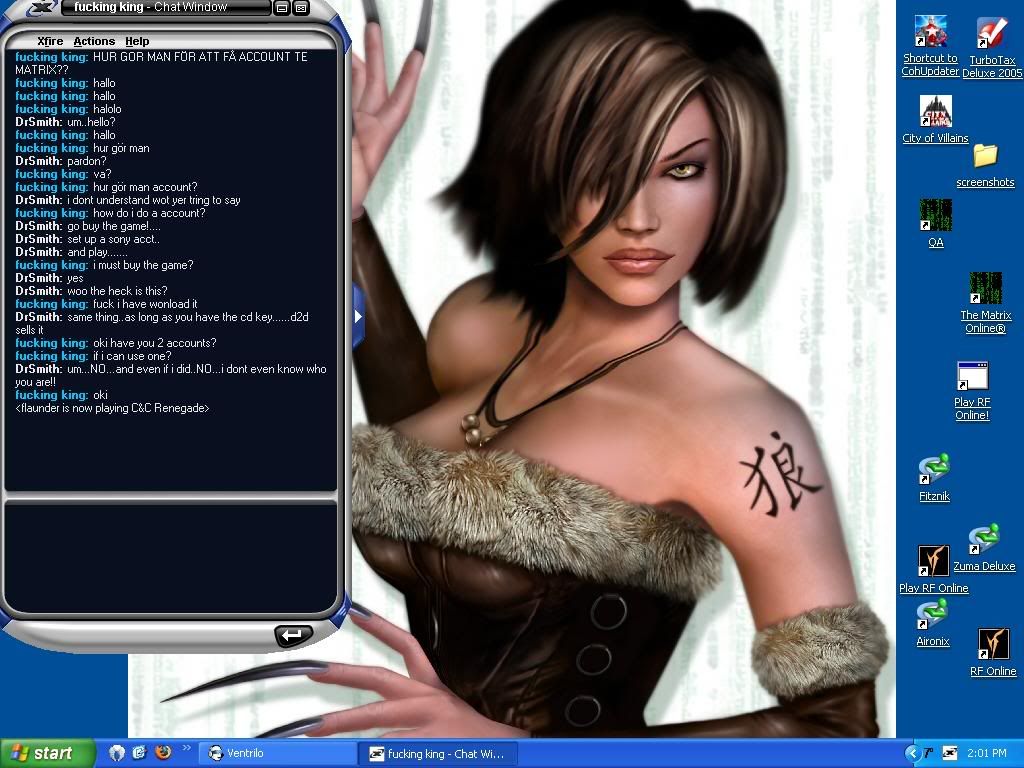Open the Fitznik desktop shortcut
1024x768 pixels.
934,470
